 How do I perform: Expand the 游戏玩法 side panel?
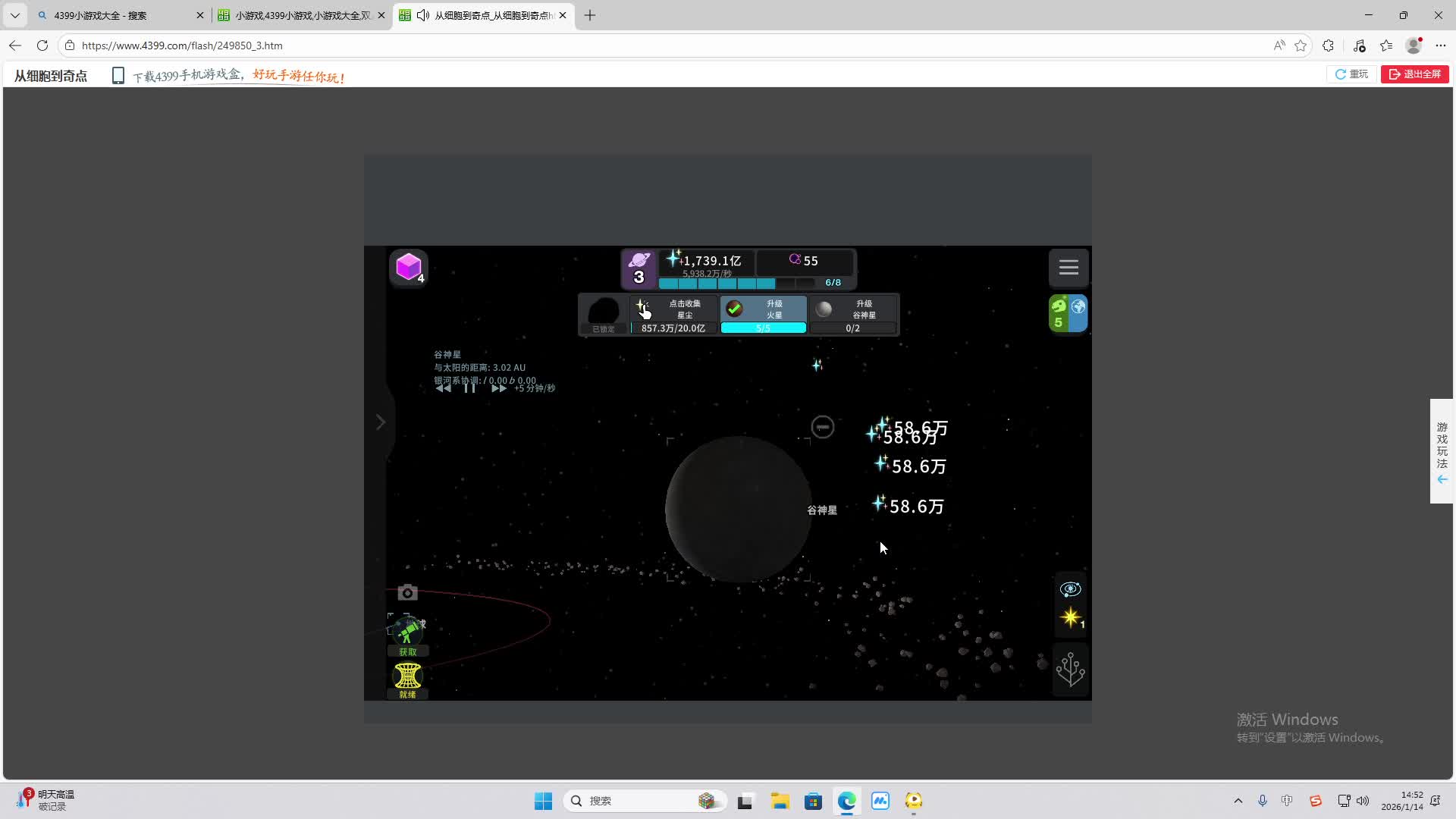(x=1442, y=451)
